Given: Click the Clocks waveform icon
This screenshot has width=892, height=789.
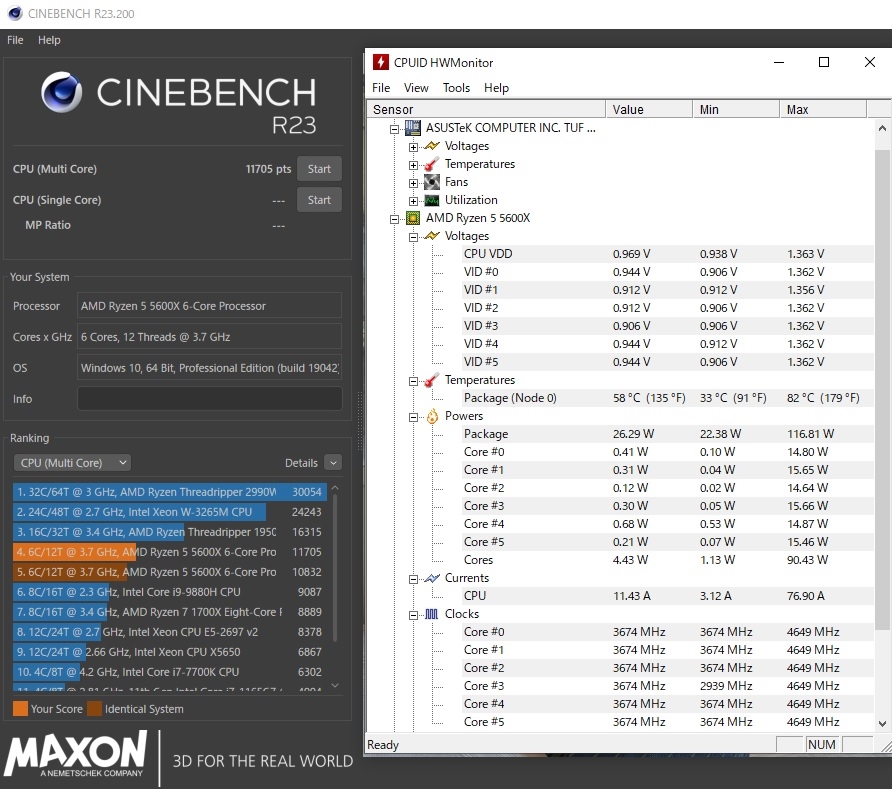Looking at the screenshot, I should (432, 614).
